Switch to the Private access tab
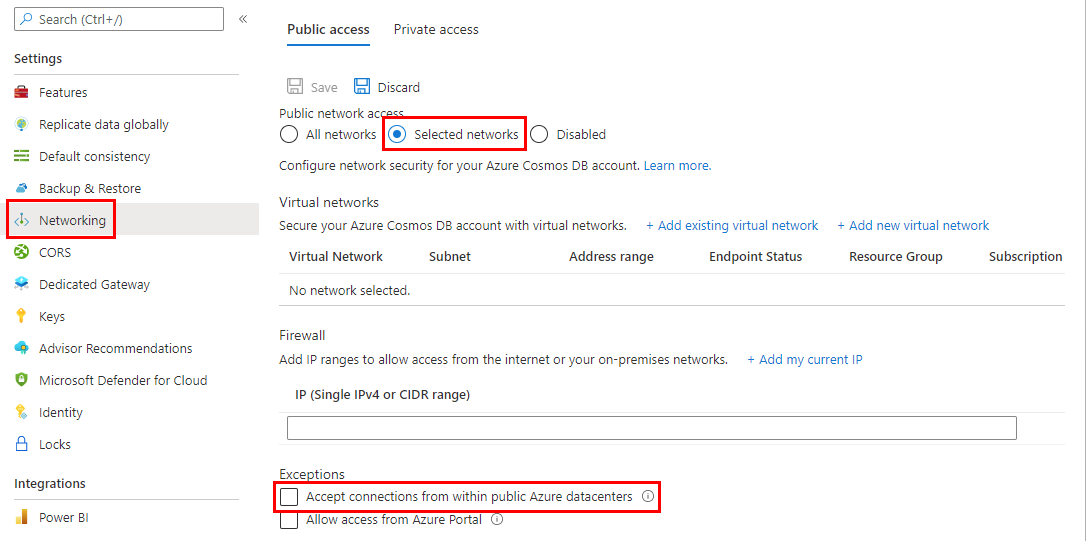 pyautogui.click(x=436, y=30)
